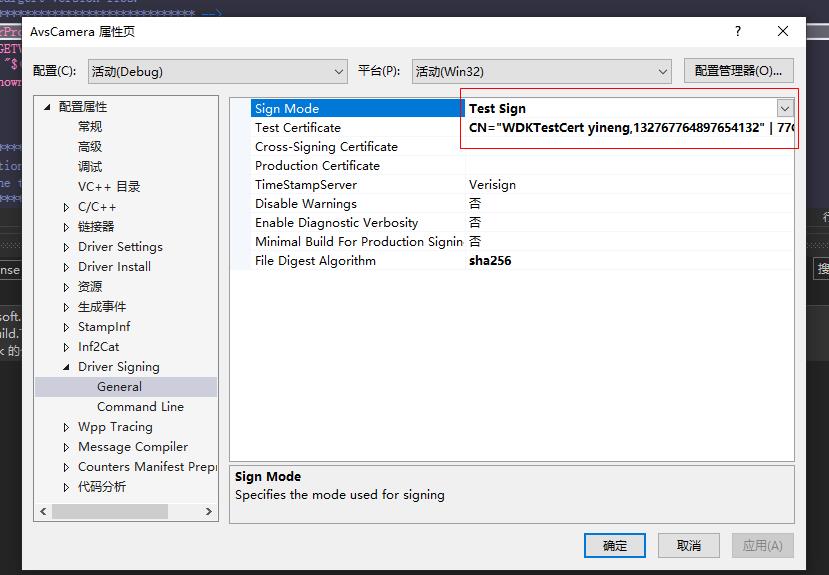Screen dimensions: 829x575
Task: Click the help question mark icon
Action: pos(738,32)
